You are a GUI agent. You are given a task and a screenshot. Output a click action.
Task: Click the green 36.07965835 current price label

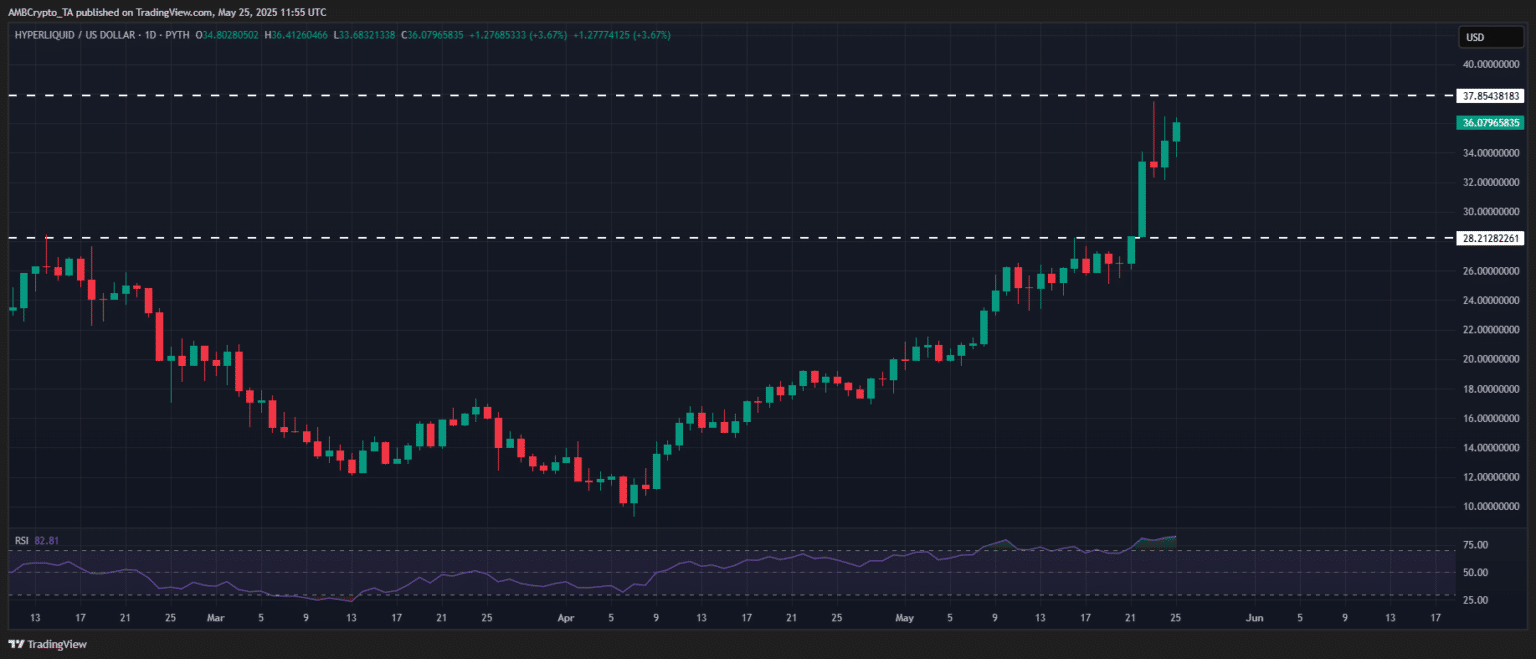(x=1491, y=123)
